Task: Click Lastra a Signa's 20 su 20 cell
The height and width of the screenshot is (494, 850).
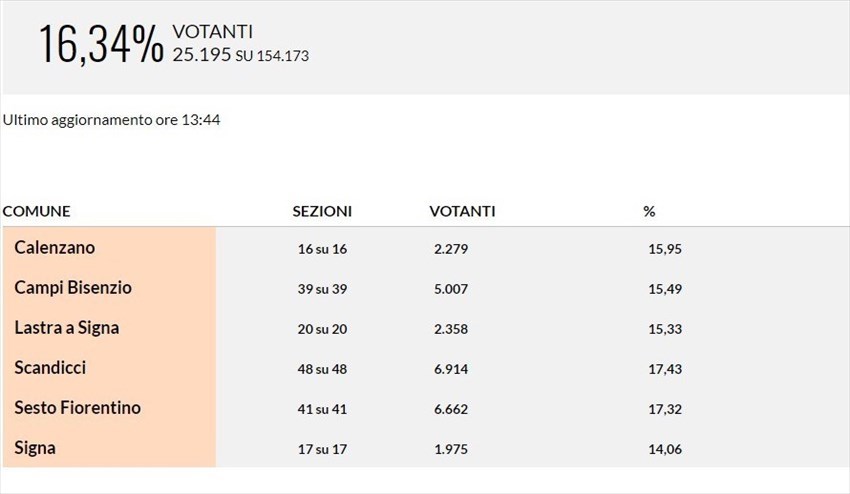Action: (322, 329)
